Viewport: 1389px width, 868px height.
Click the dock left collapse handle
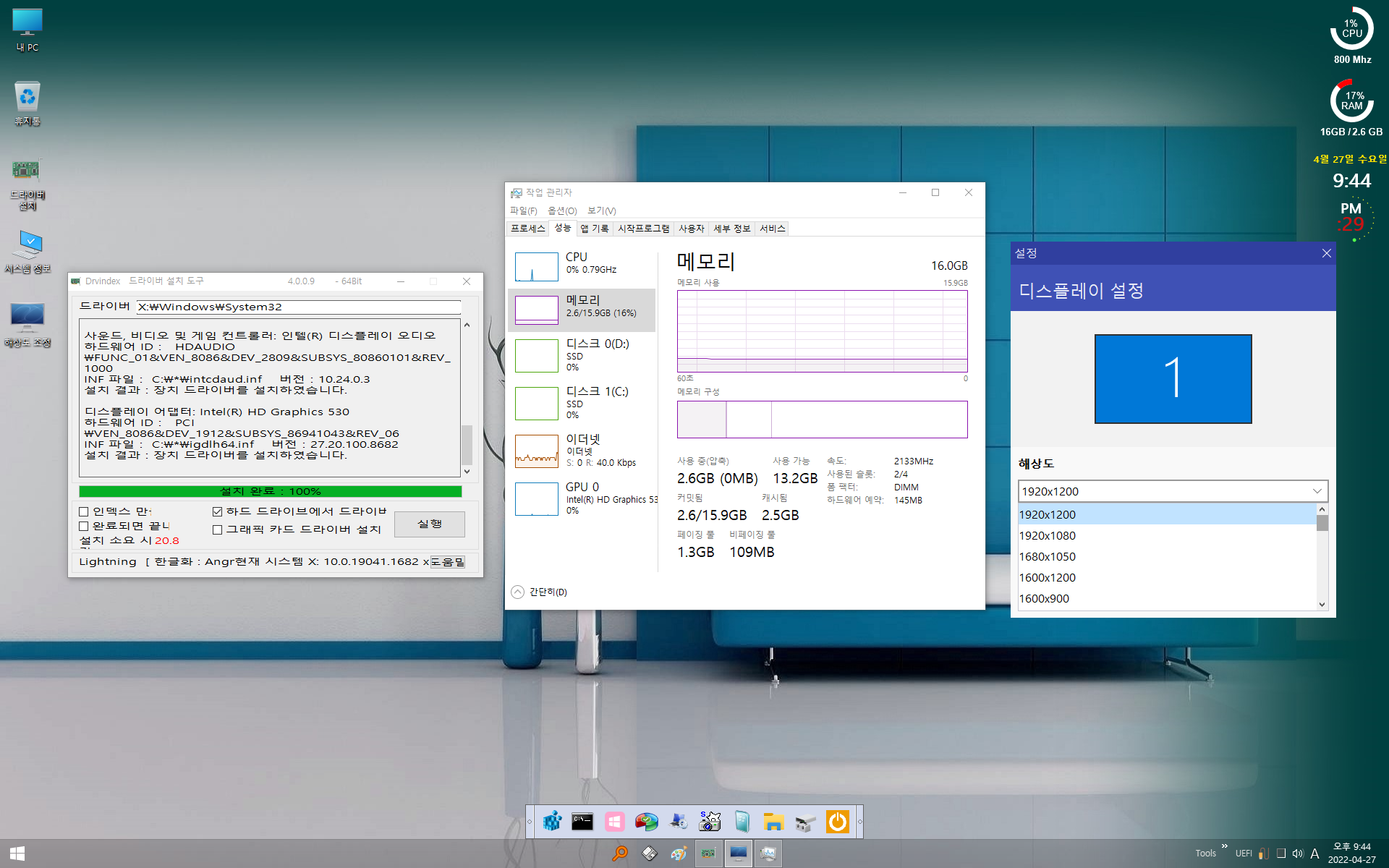[x=530, y=822]
